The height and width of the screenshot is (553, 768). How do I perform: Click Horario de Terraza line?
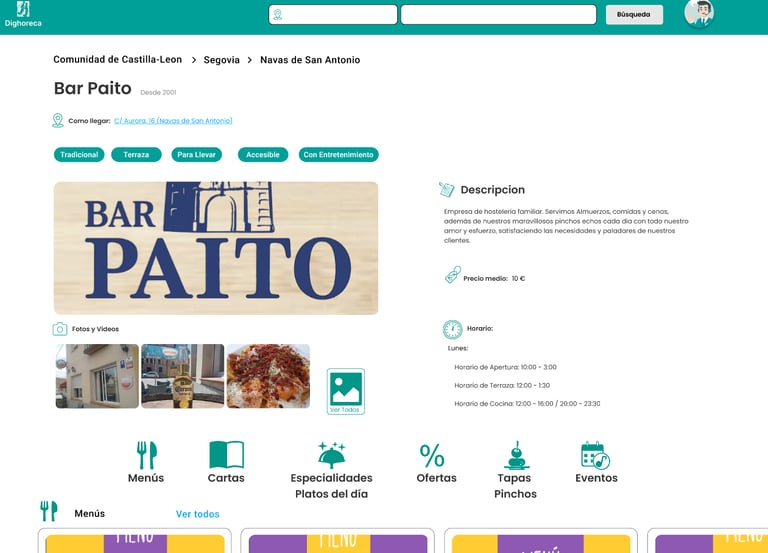pyautogui.click(x=502, y=385)
